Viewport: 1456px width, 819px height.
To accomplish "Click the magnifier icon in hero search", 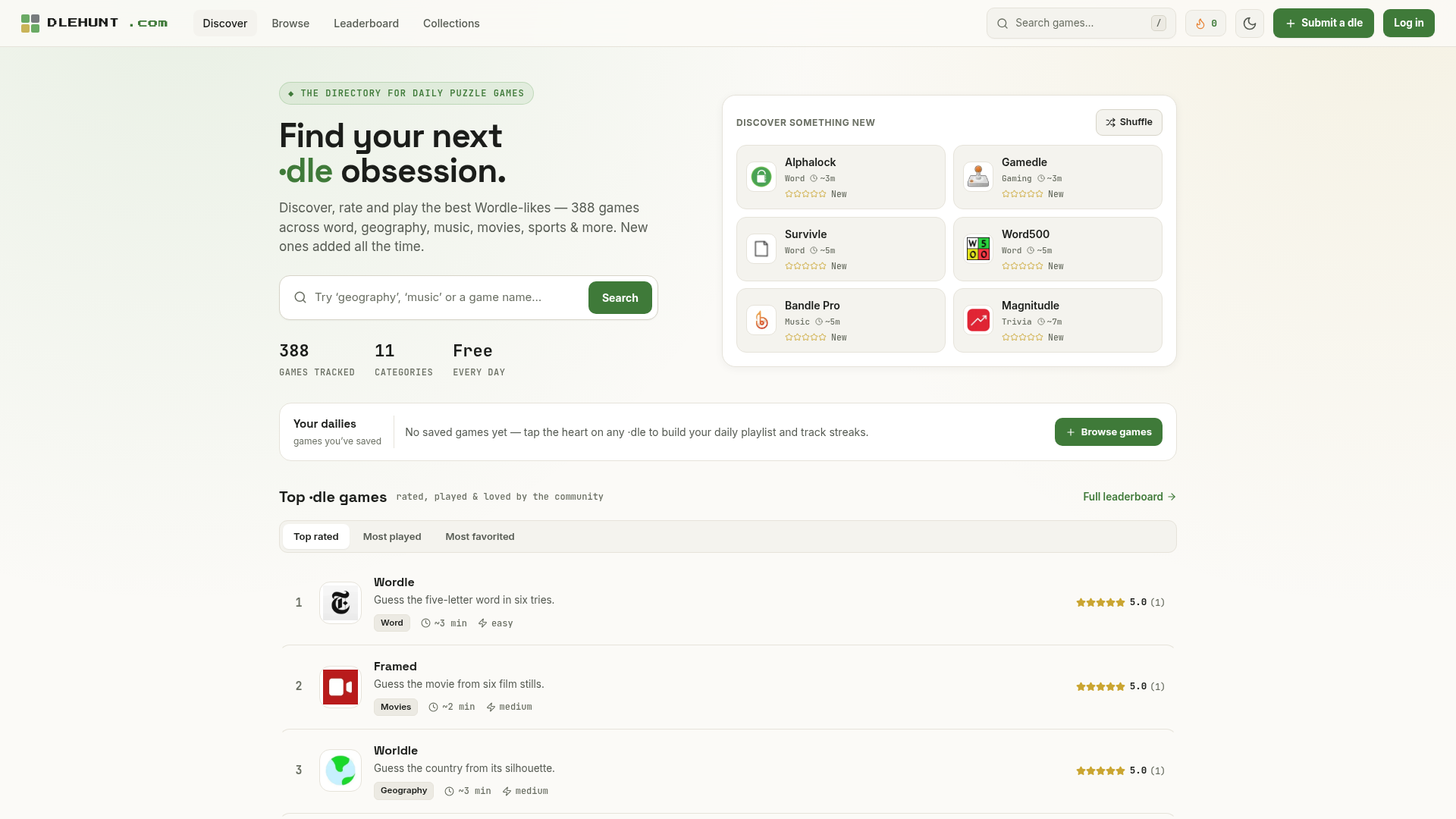I will tap(300, 297).
